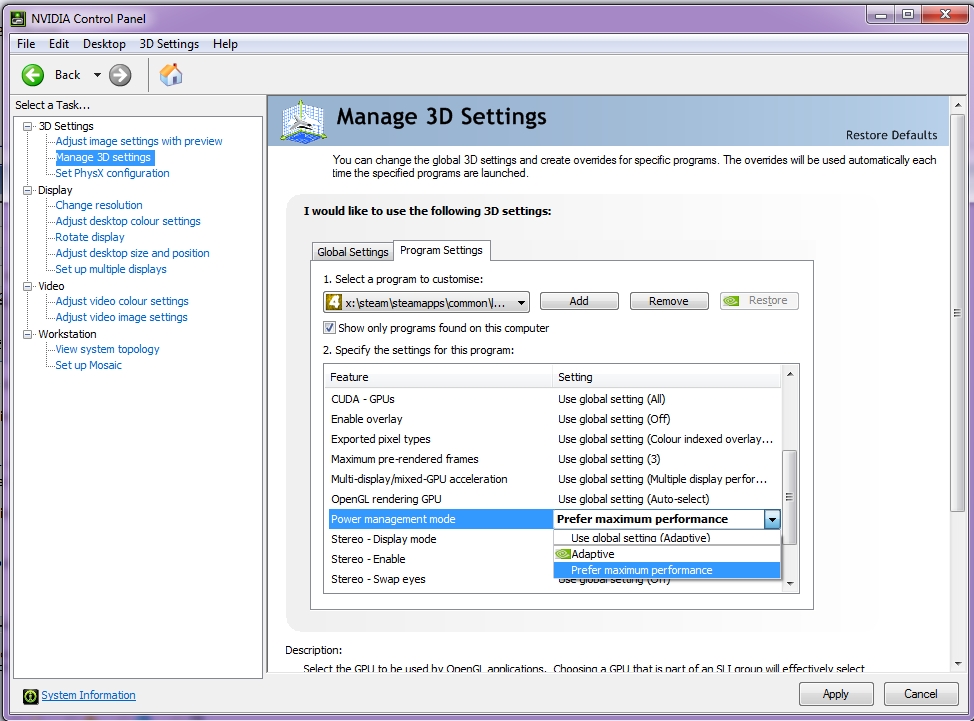Click settings list scroll up arrow
The image size is (974, 721).
pyautogui.click(x=790, y=374)
